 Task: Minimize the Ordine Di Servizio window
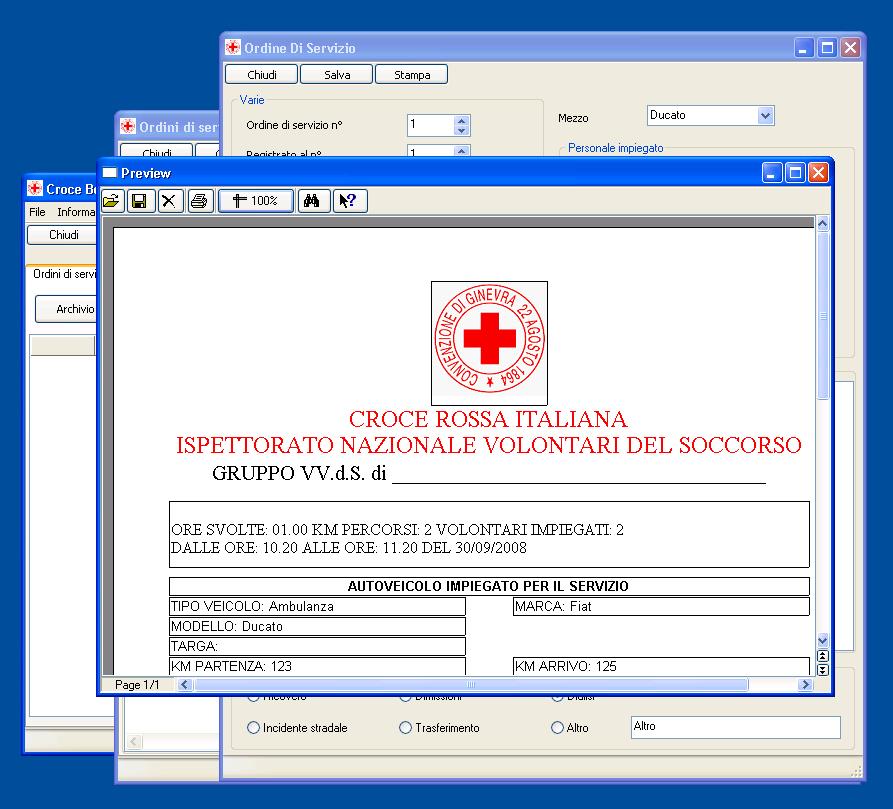pyautogui.click(x=804, y=48)
